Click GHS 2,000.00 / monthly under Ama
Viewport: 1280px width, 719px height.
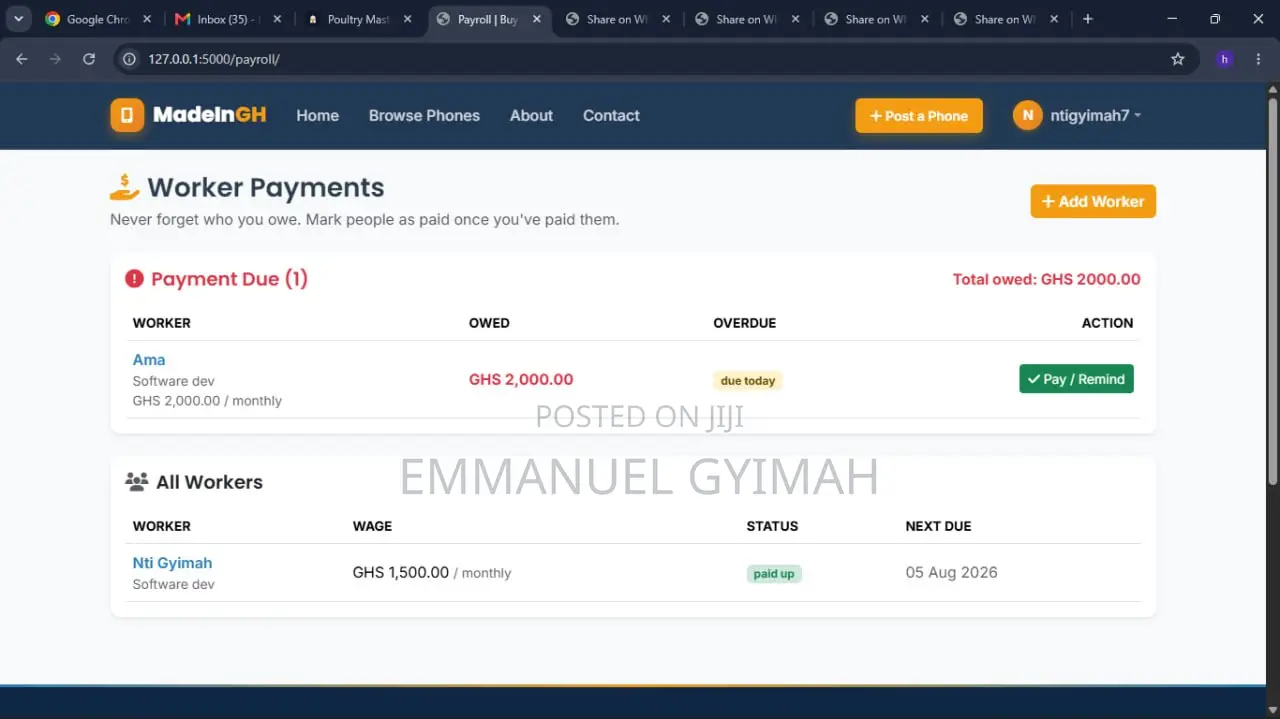pyautogui.click(x=207, y=401)
